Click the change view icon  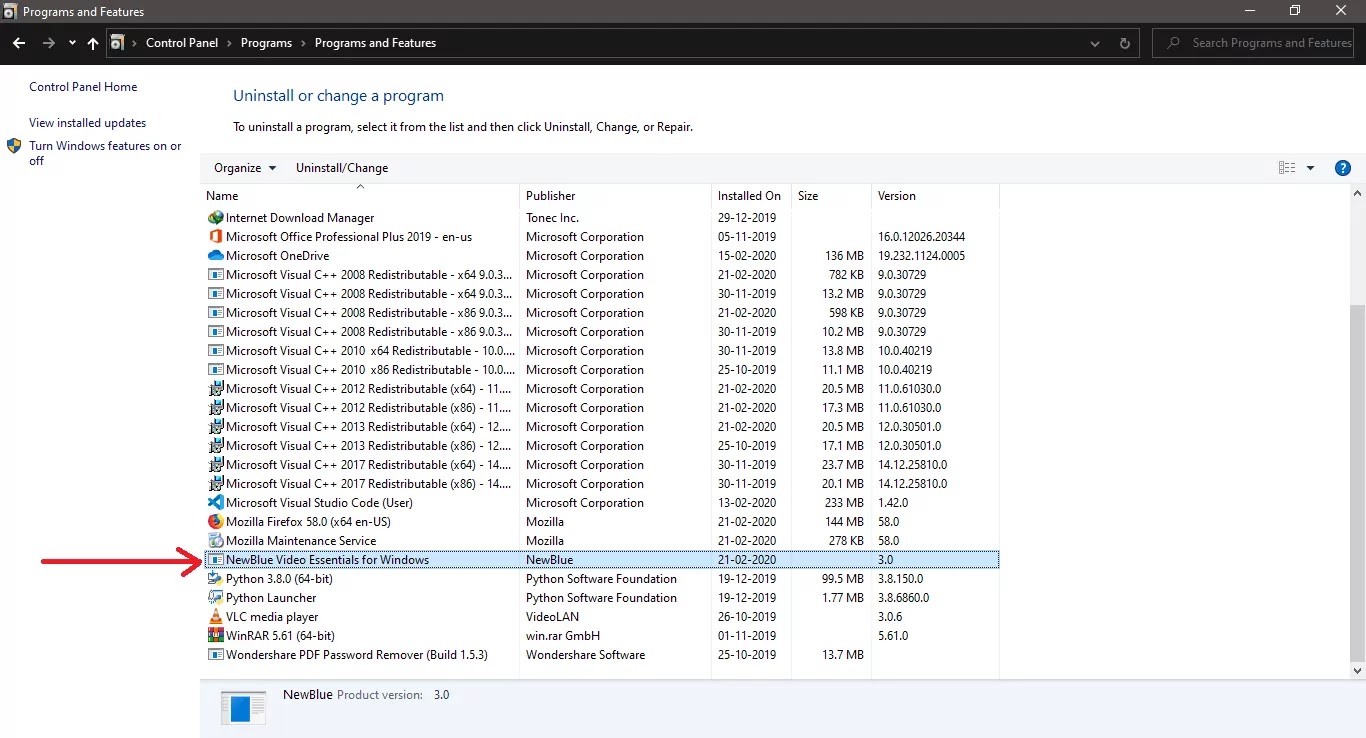pos(1287,168)
